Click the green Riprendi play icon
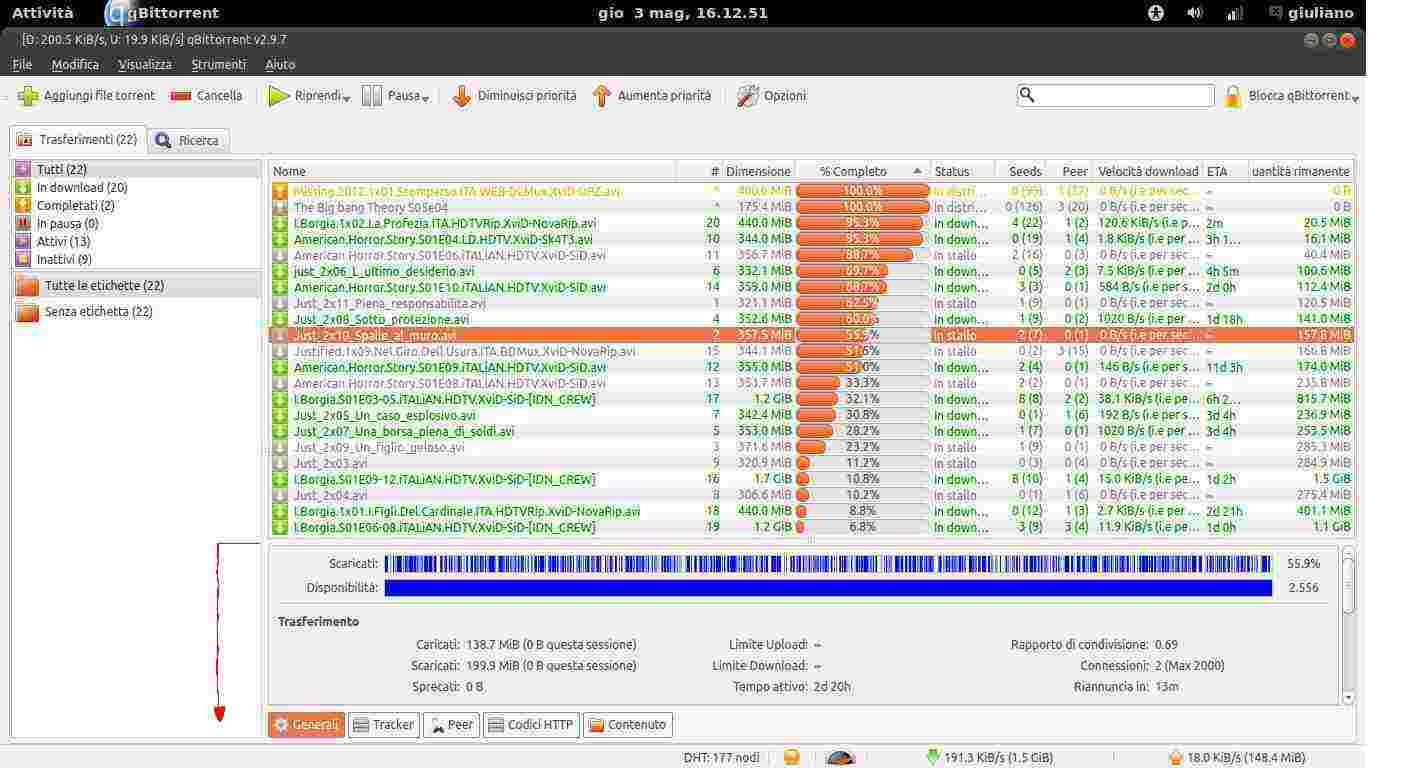1408x768 pixels. coord(279,96)
